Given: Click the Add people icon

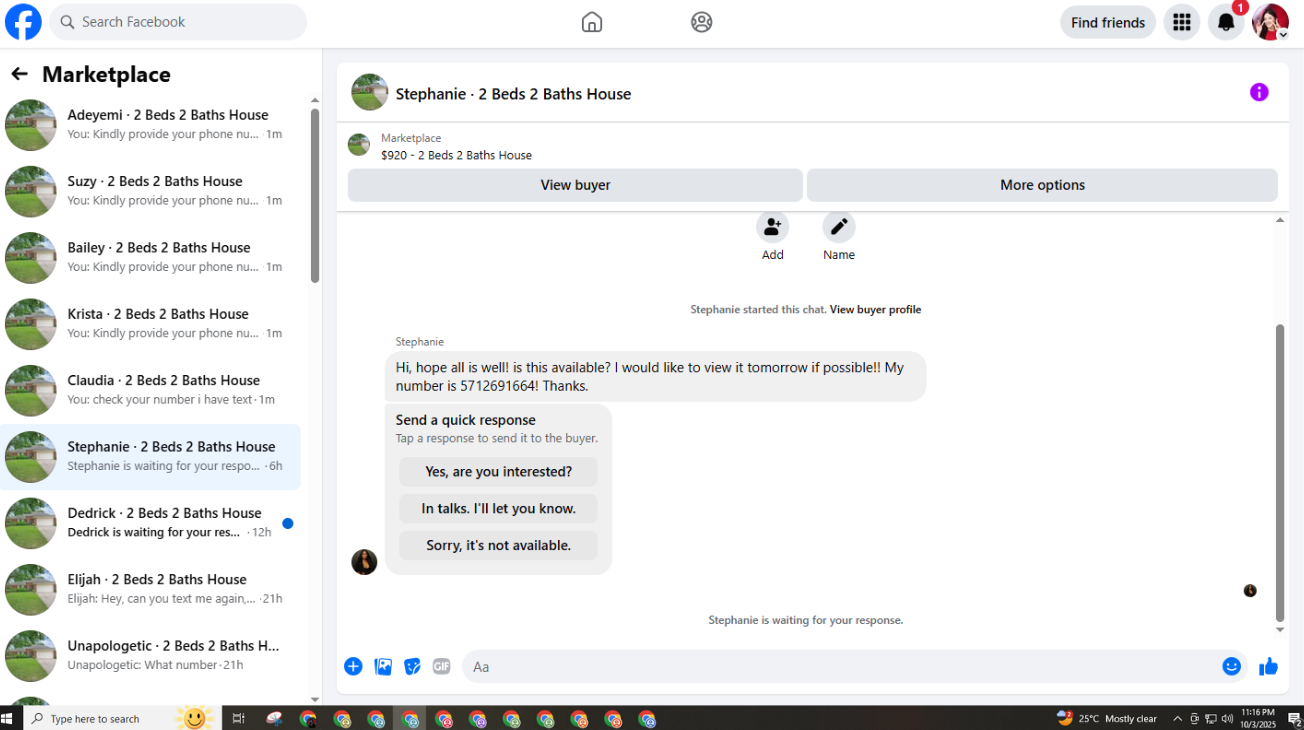Looking at the screenshot, I should point(773,227).
